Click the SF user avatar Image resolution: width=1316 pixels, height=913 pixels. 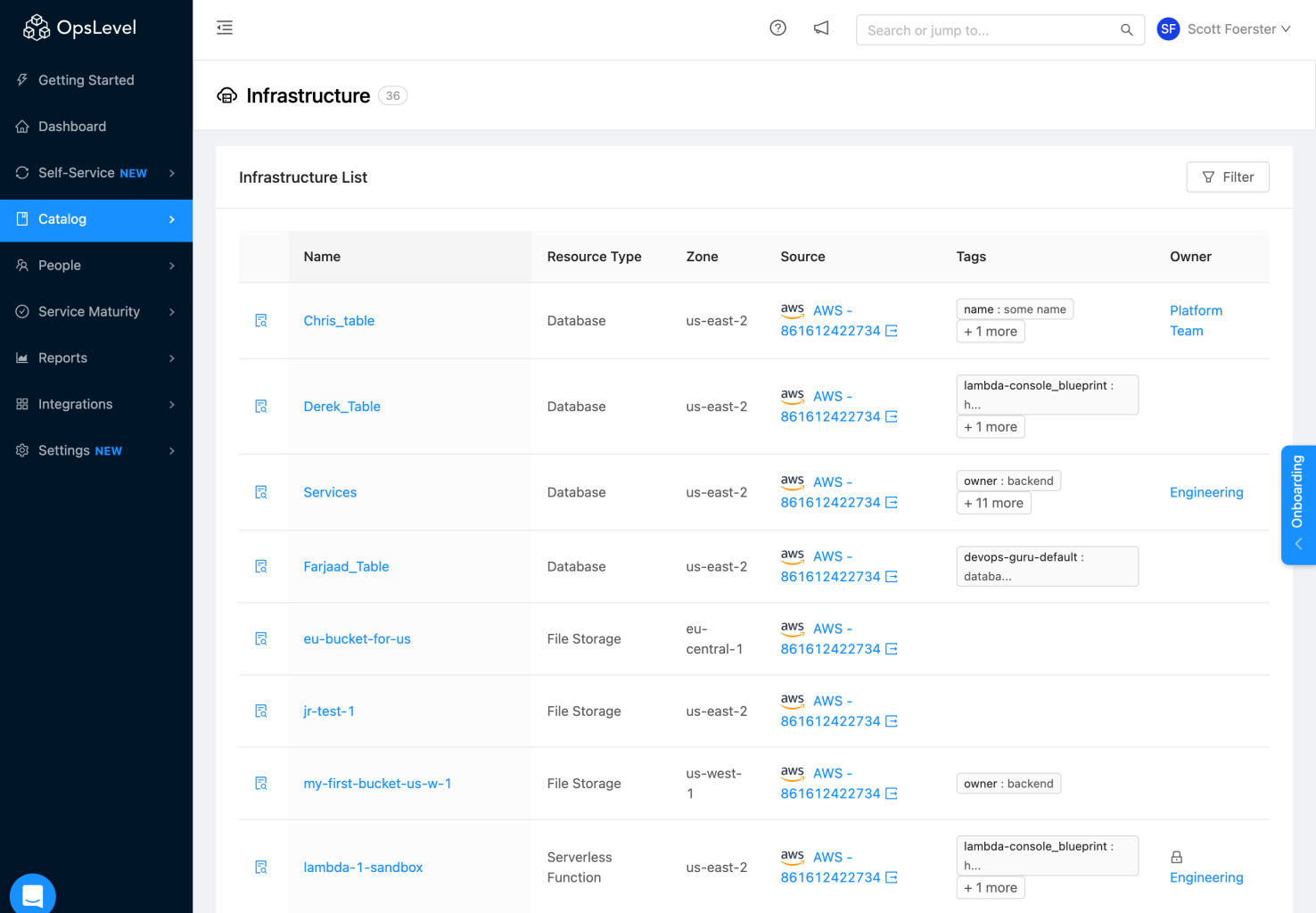pyautogui.click(x=1168, y=29)
